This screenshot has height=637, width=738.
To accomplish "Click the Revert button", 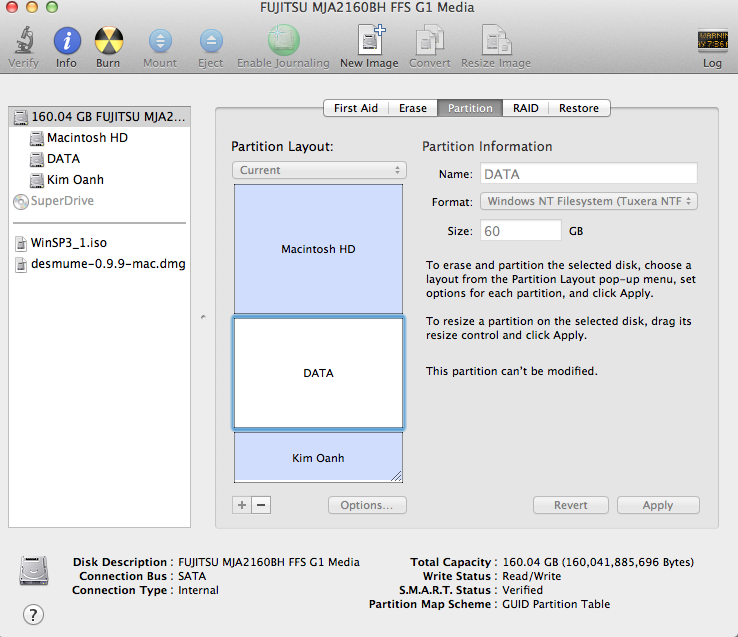I will click(x=571, y=505).
